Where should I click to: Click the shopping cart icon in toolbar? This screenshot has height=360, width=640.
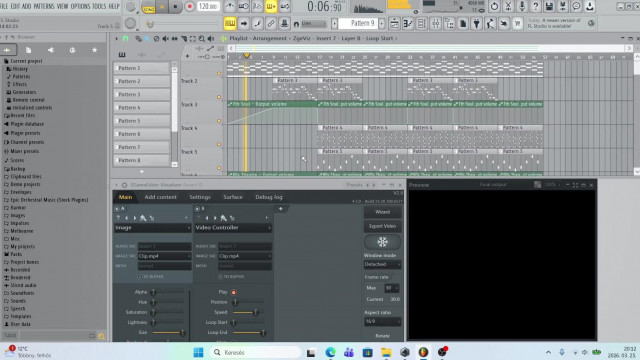click(x=518, y=24)
